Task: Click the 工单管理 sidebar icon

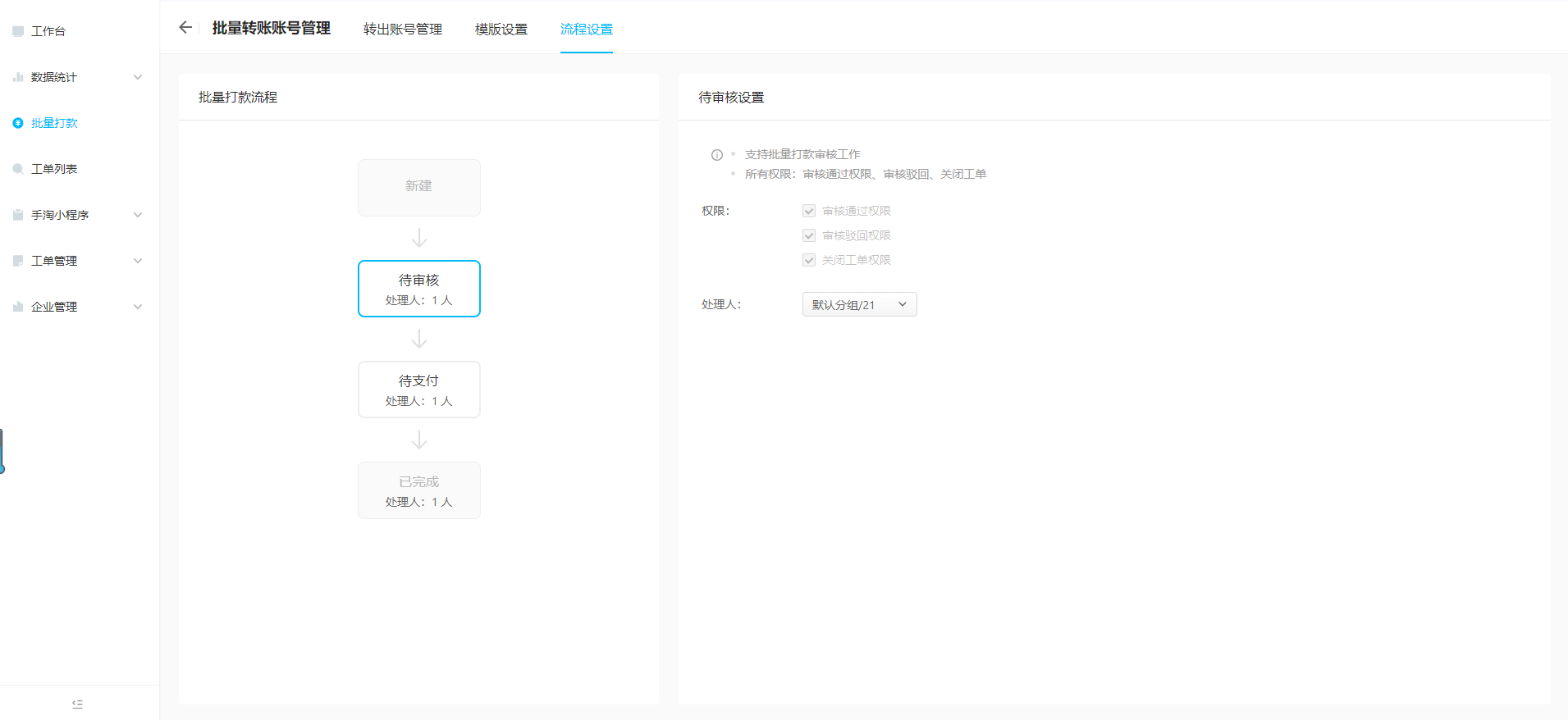Action: tap(18, 261)
